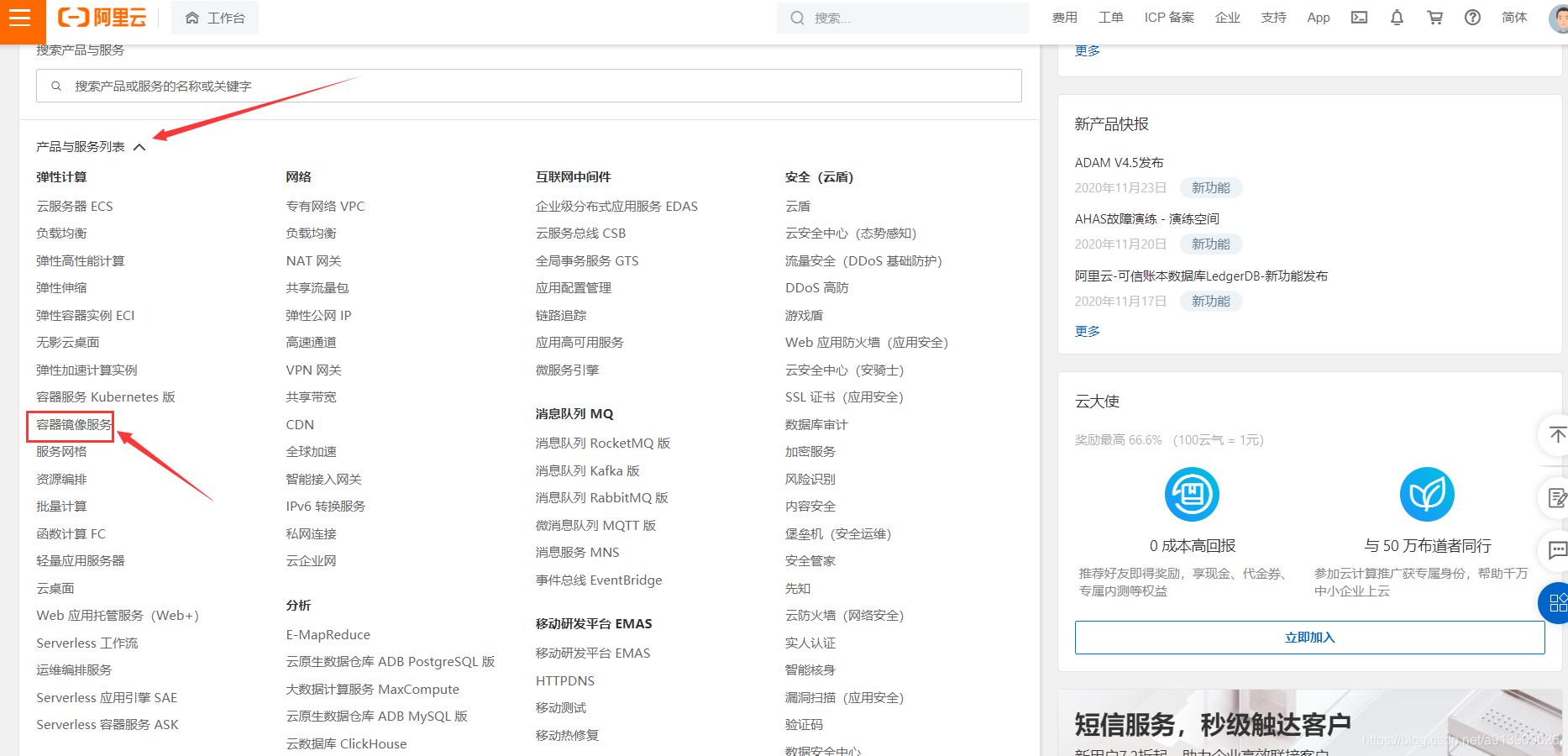The width and height of the screenshot is (1568, 756).
Task: Click the Alibaba Cloud logo
Action: [x=102, y=18]
